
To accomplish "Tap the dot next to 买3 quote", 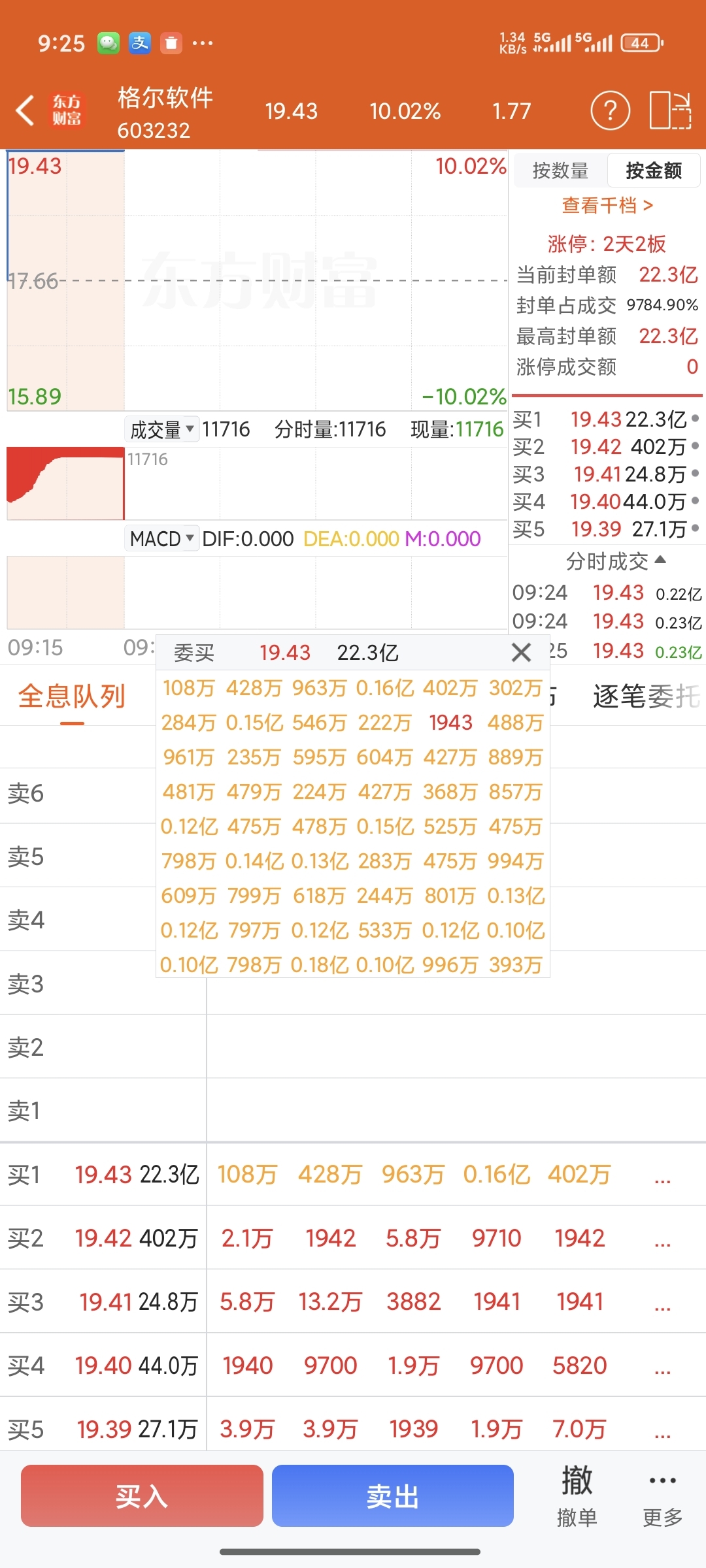I will tap(695, 473).
